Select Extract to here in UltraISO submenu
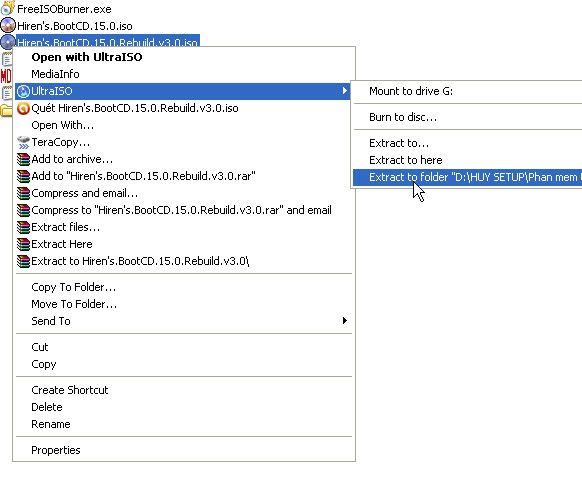This screenshot has width=582, height=480. point(467,160)
